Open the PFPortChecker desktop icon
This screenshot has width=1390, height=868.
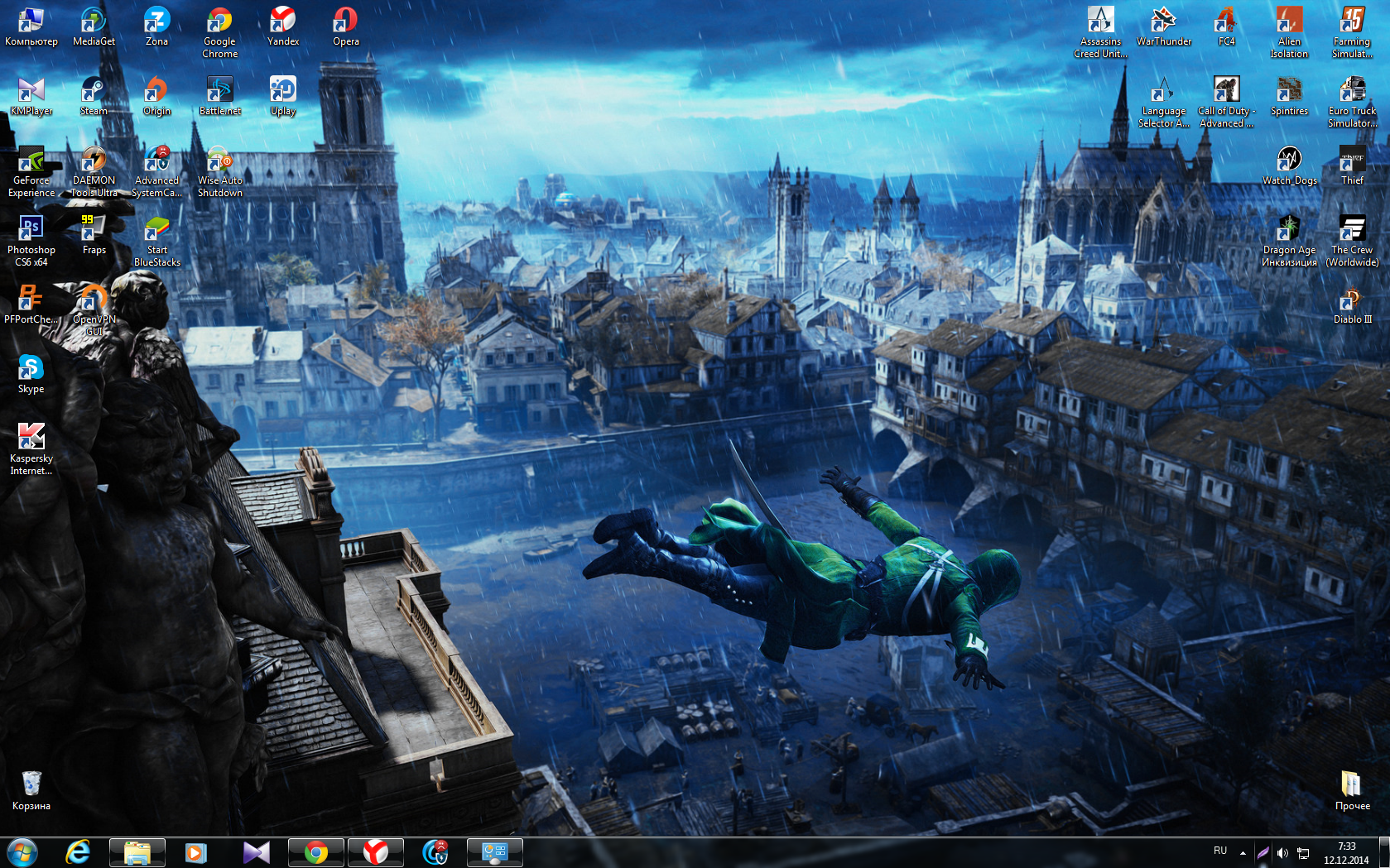[31, 305]
